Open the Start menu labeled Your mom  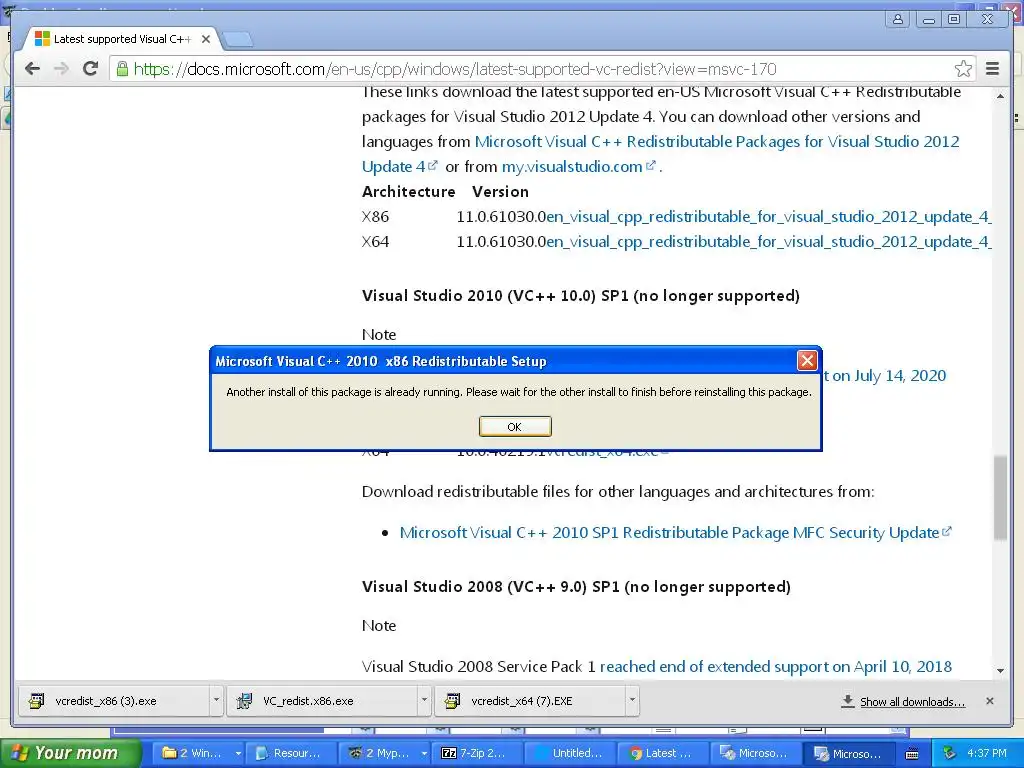71,753
